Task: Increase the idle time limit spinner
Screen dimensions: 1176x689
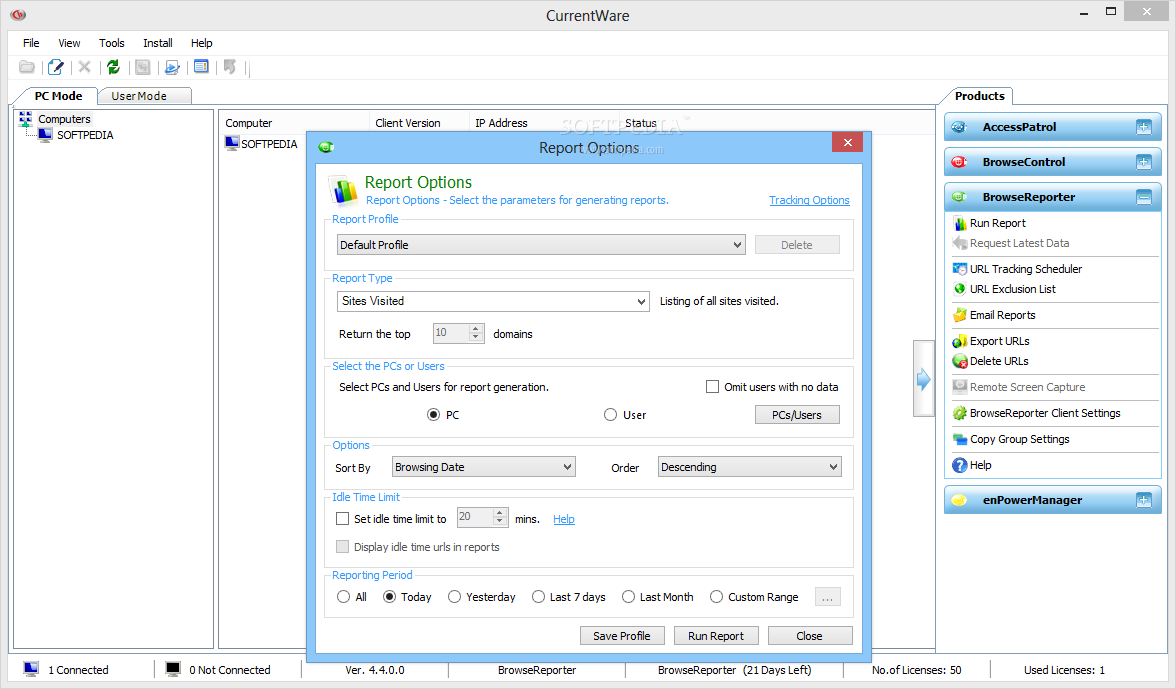Action: point(500,513)
